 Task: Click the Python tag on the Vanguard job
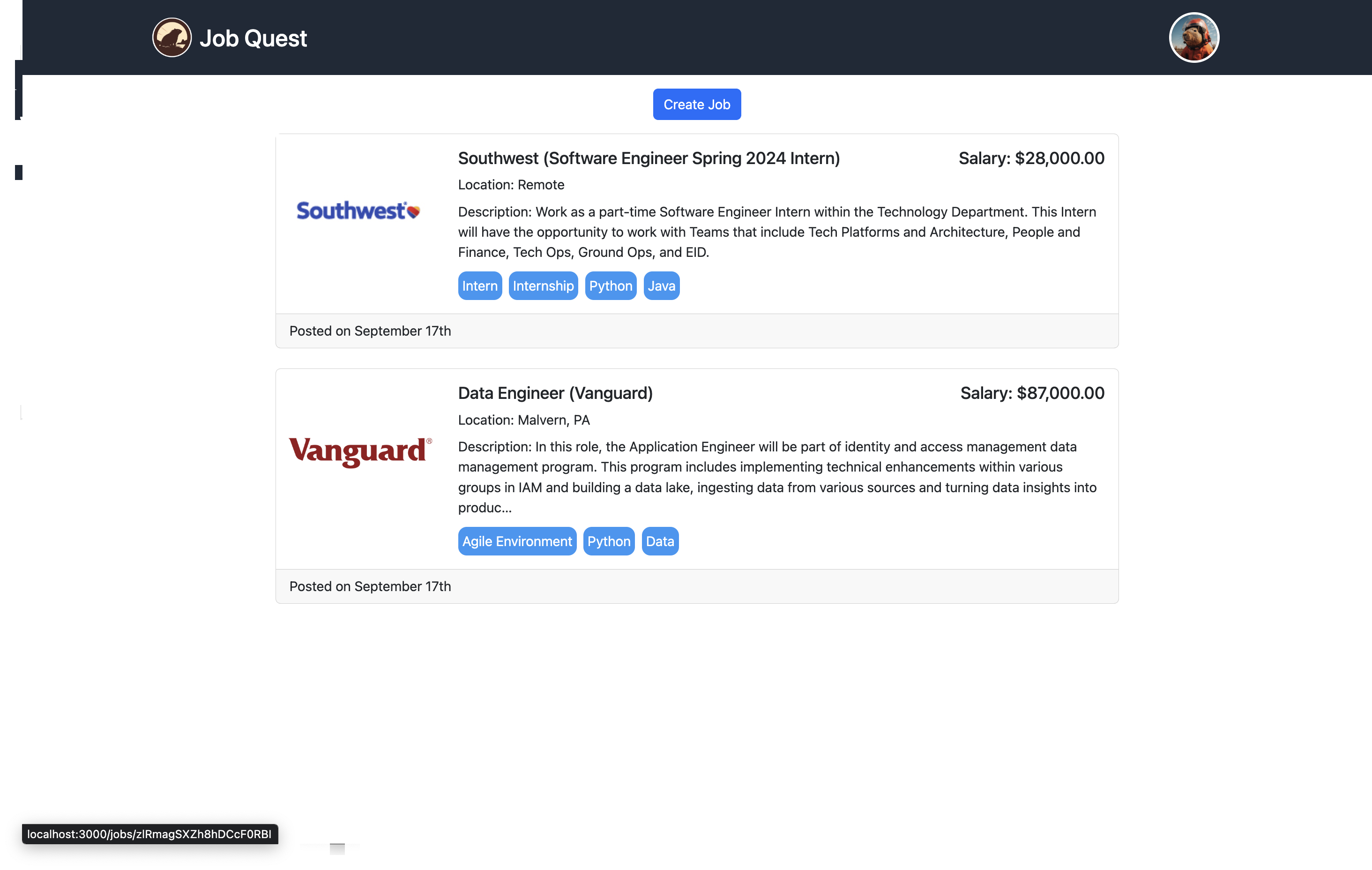pos(609,541)
